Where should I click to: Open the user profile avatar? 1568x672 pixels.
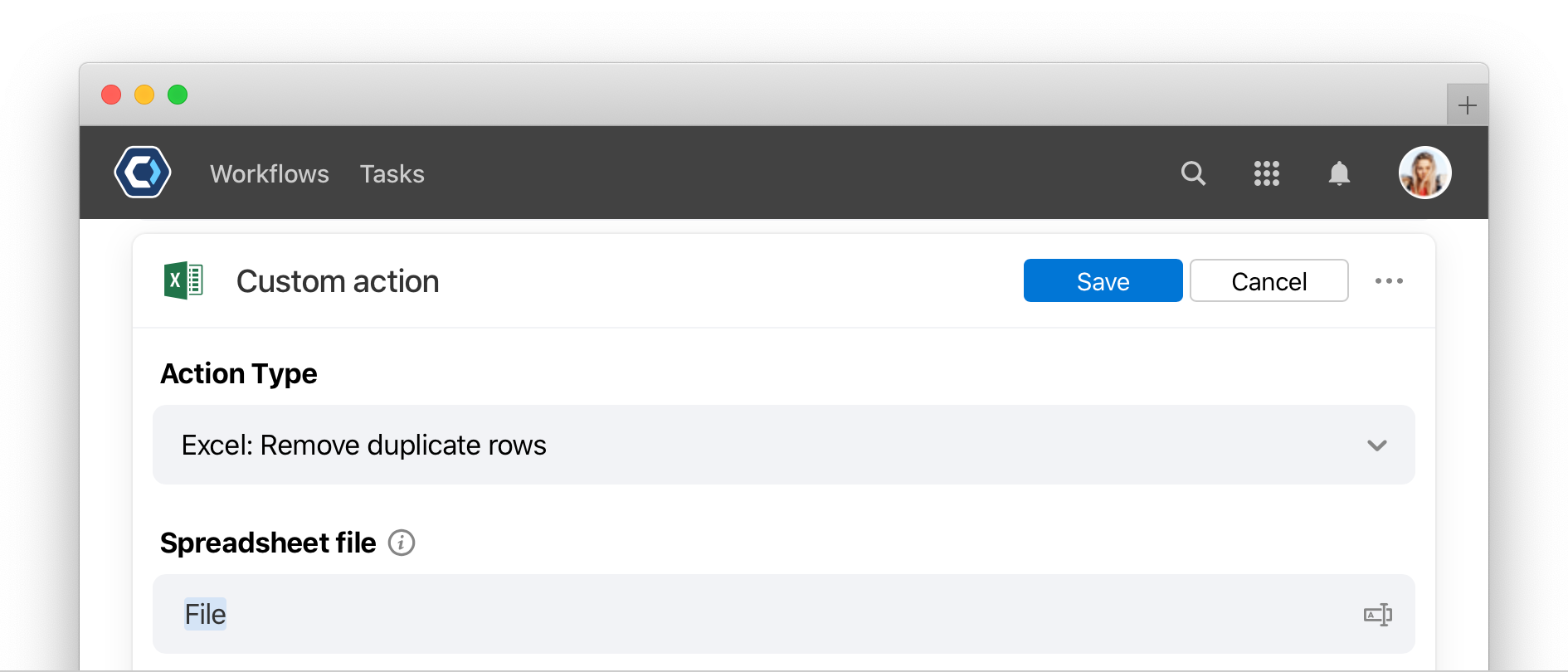pyautogui.click(x=1424, y=173)
